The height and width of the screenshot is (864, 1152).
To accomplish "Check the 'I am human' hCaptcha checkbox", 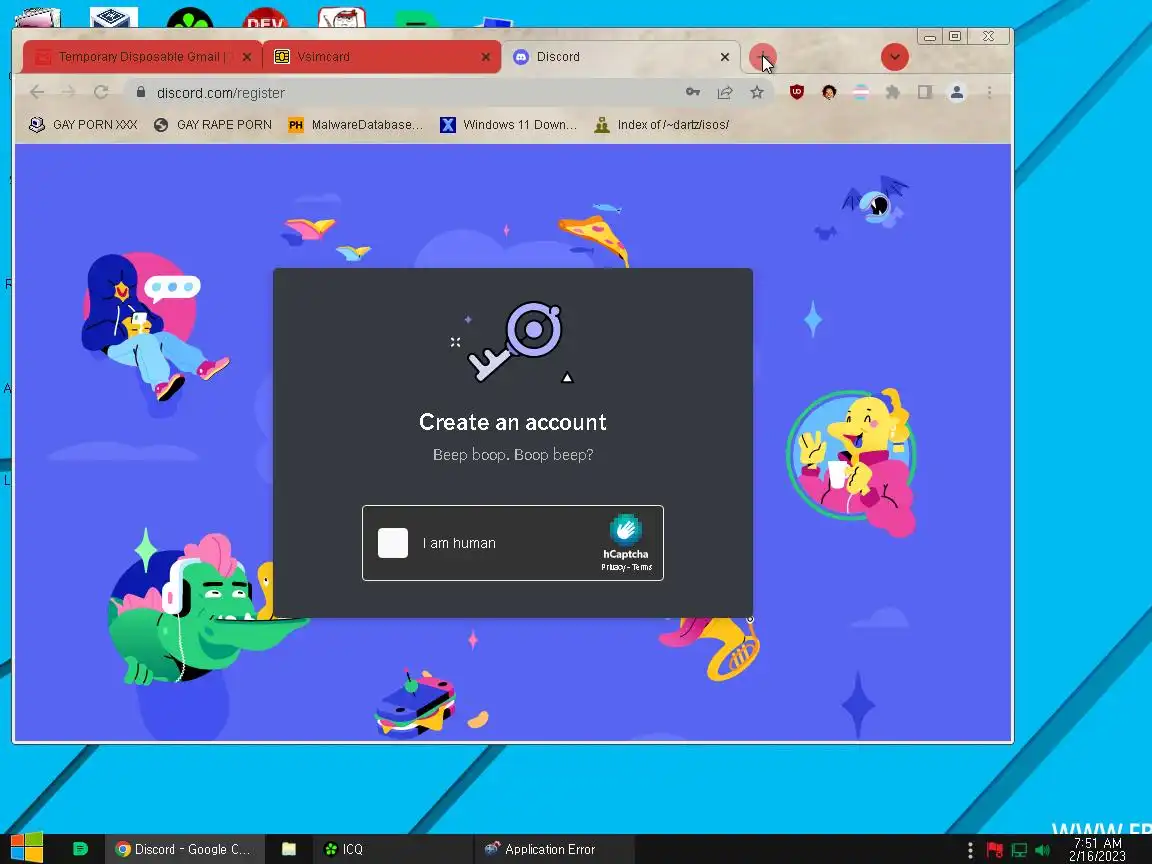I will [x=392, y=543].
